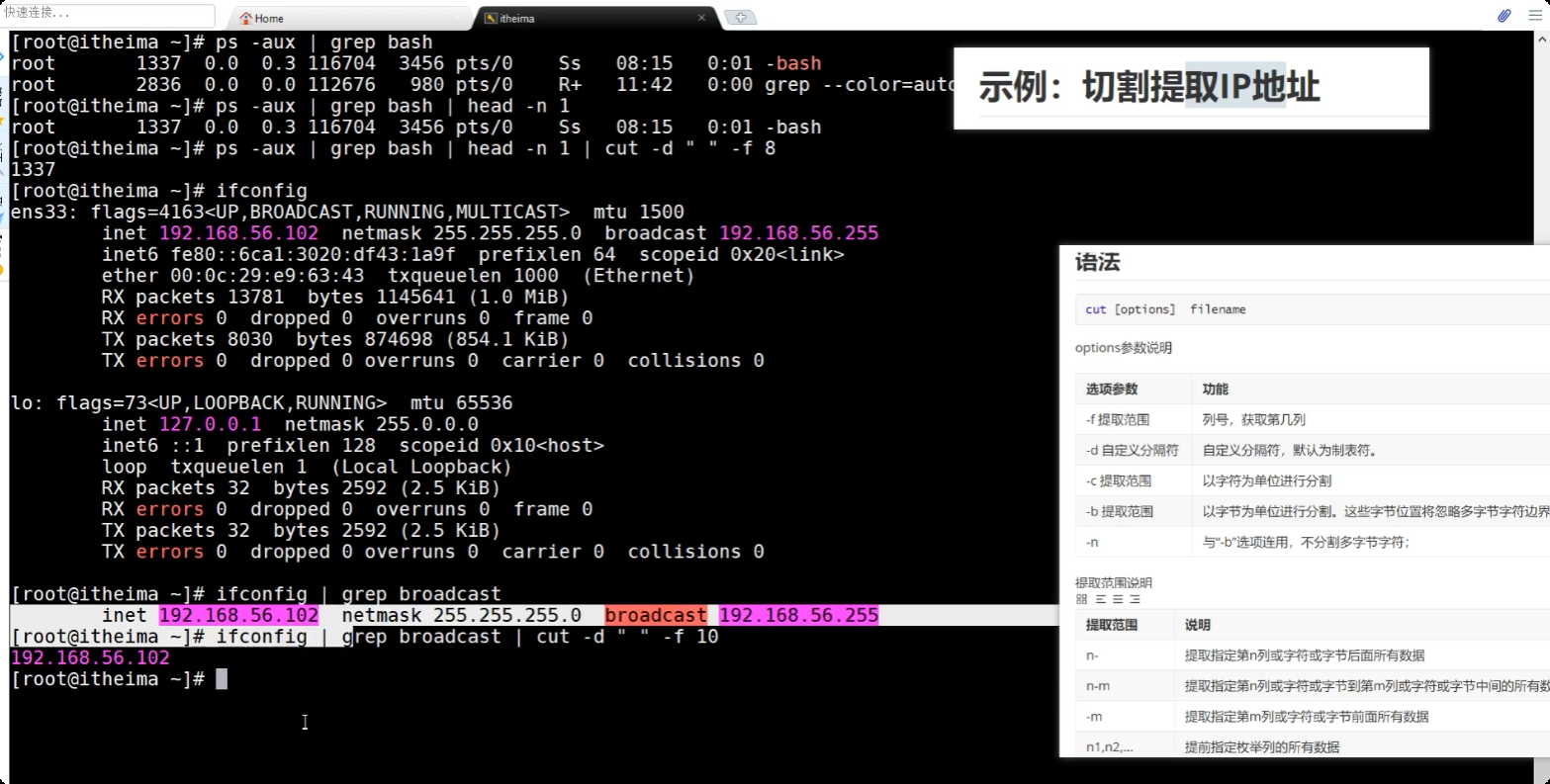Image resolution: width=1550 pixels, height=784 pixels.
Task: Close the itheima tab
Action: 702,18
